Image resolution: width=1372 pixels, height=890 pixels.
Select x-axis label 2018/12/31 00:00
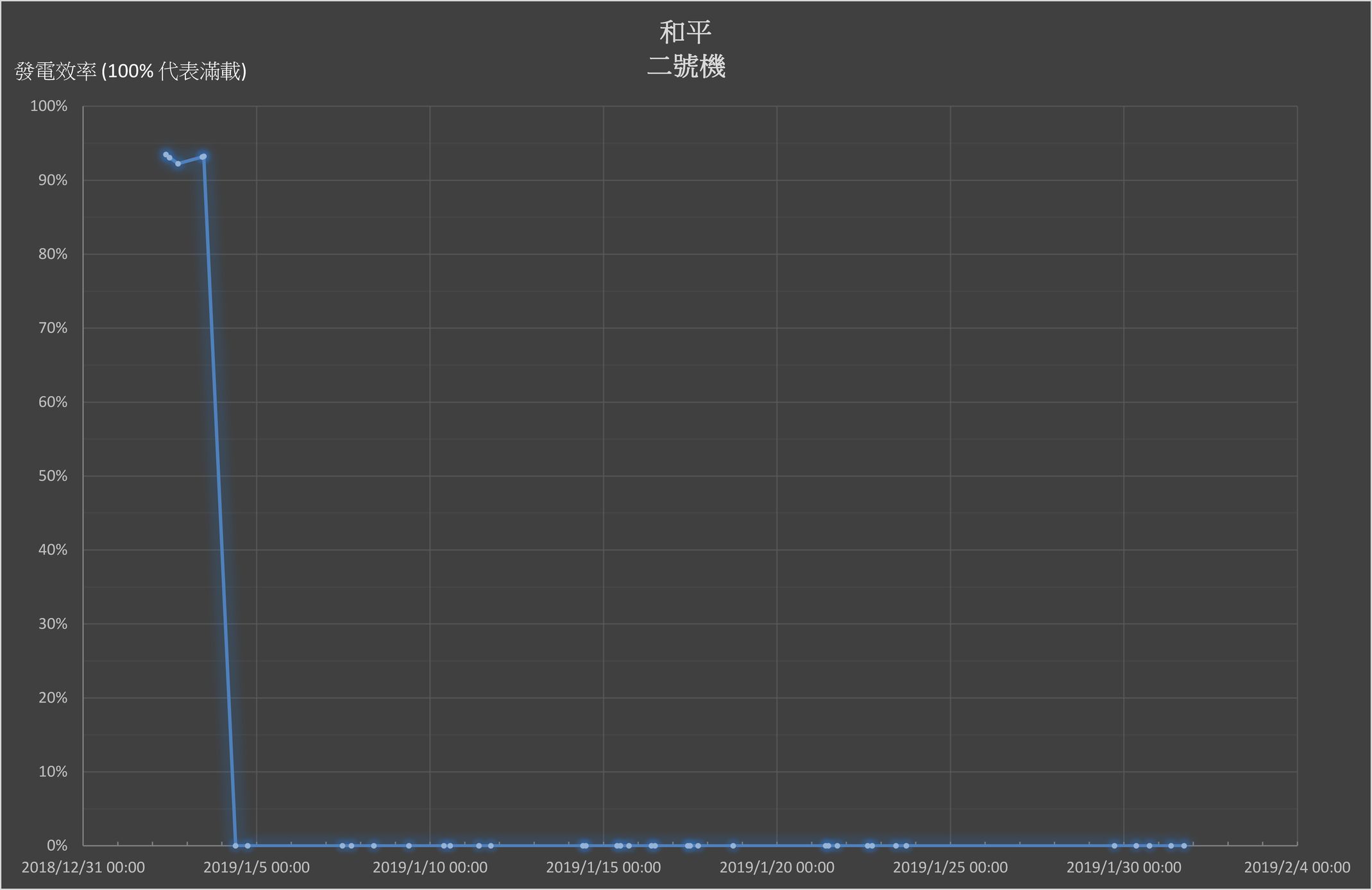(83, 868)
